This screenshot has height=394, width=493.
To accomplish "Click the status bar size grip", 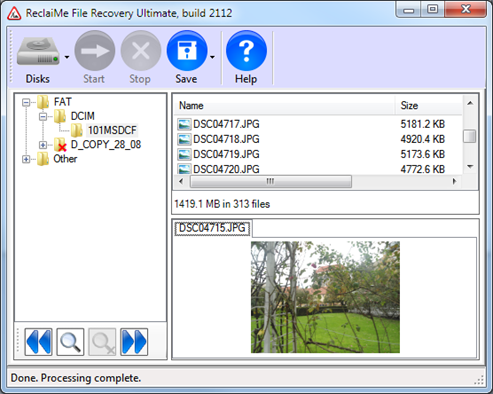I will tap(479, 380).
